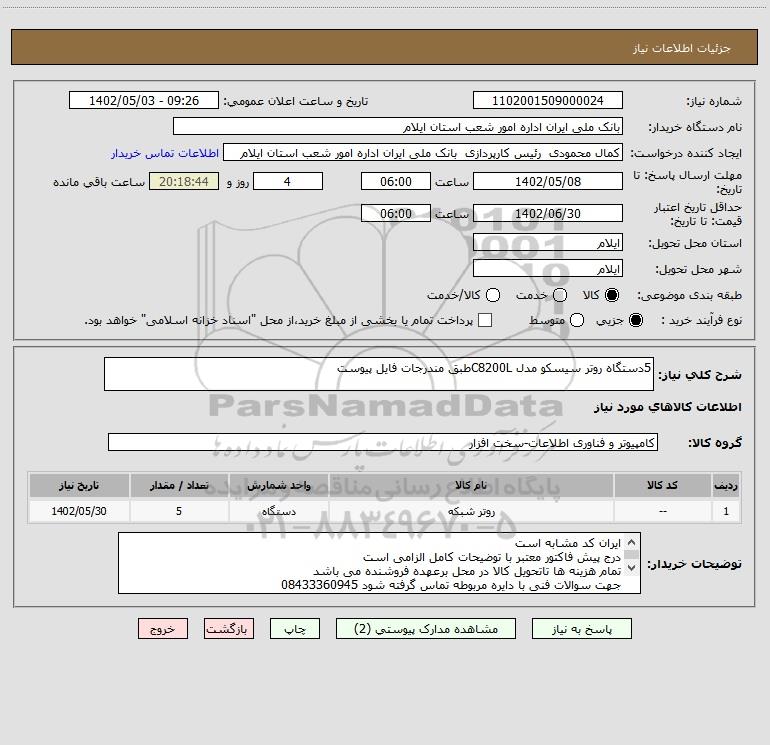Click the جزئیات اطلاعات نیاز page title
Image resolution: width=770 pixels, height=745 pixels.
(x=682, y=48)
